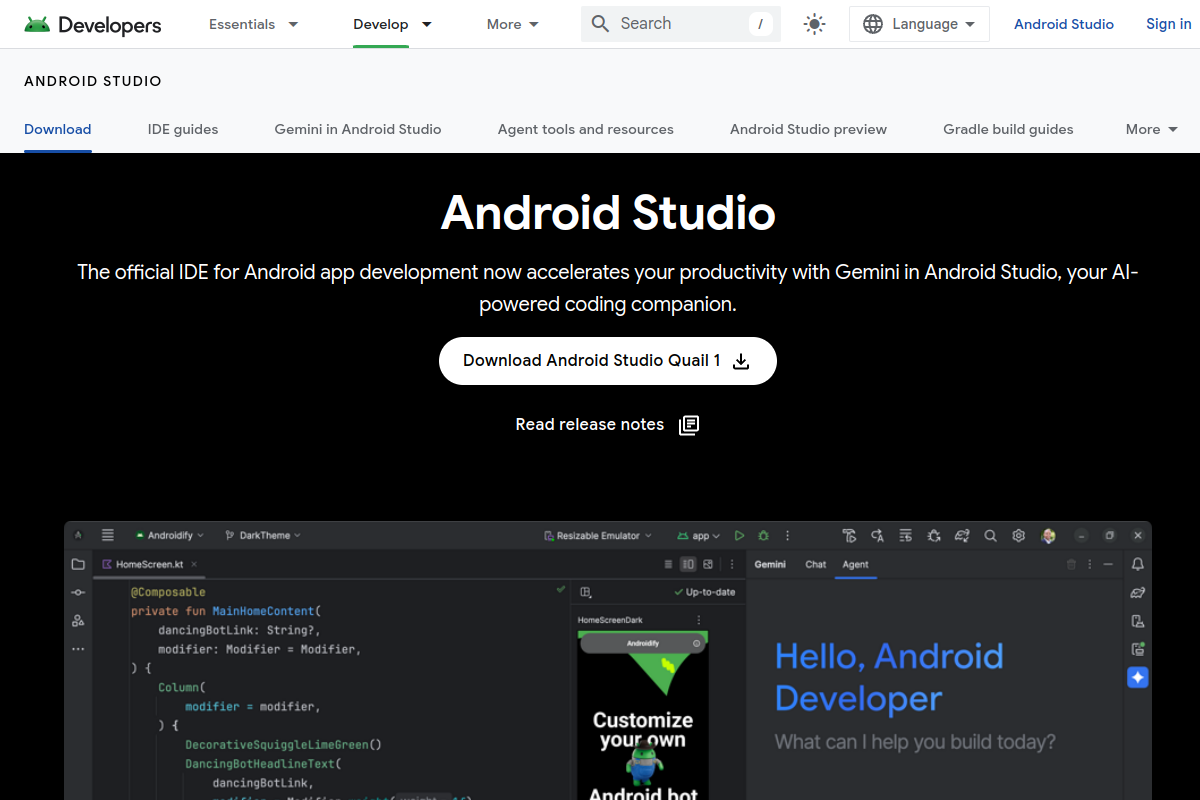
Task: Click the Gradle sync elephant icon in IDE toolbar
Action: tap(962, 536)
